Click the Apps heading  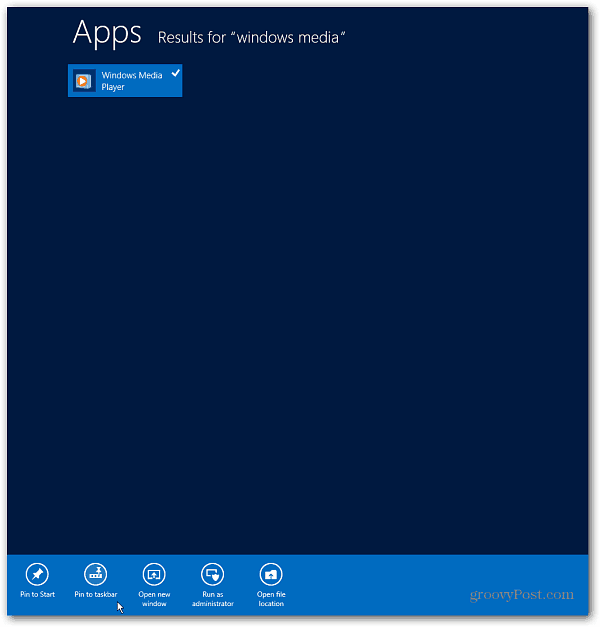(107, 34)
